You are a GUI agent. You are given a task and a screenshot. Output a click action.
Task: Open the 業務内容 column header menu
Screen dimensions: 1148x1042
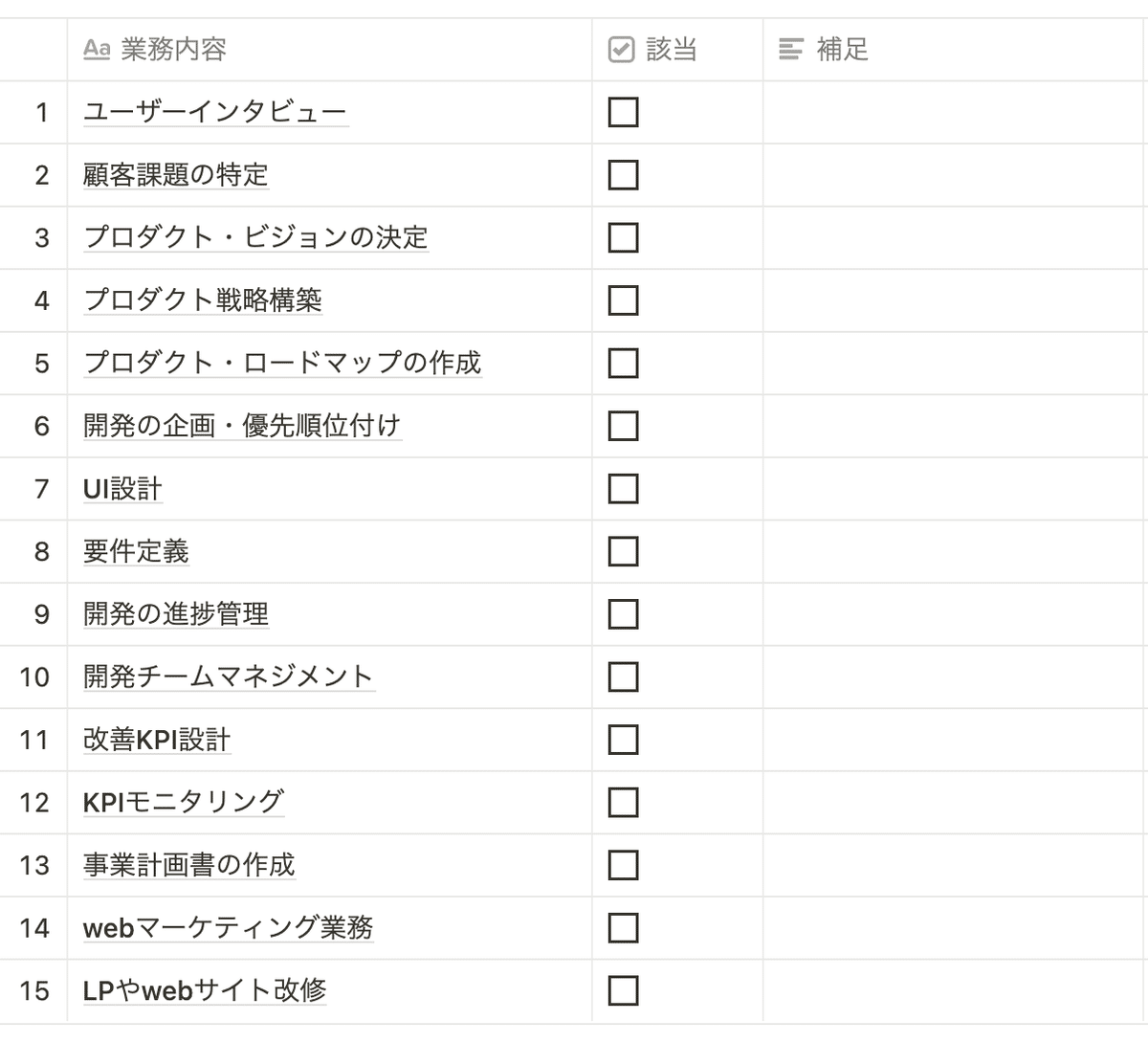click(x=173, y=49)
